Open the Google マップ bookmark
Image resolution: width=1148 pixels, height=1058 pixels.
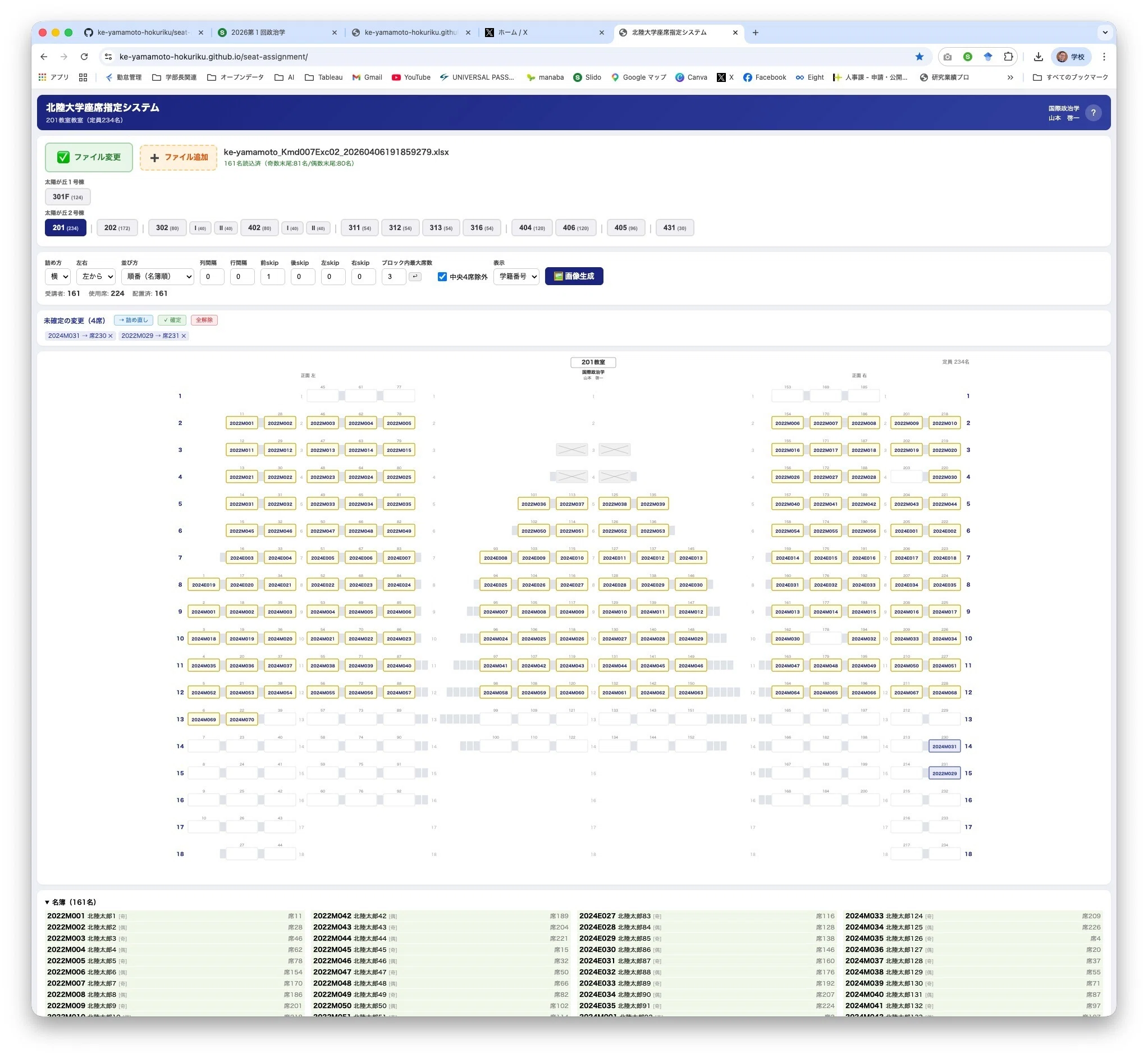tap(638, 77)
